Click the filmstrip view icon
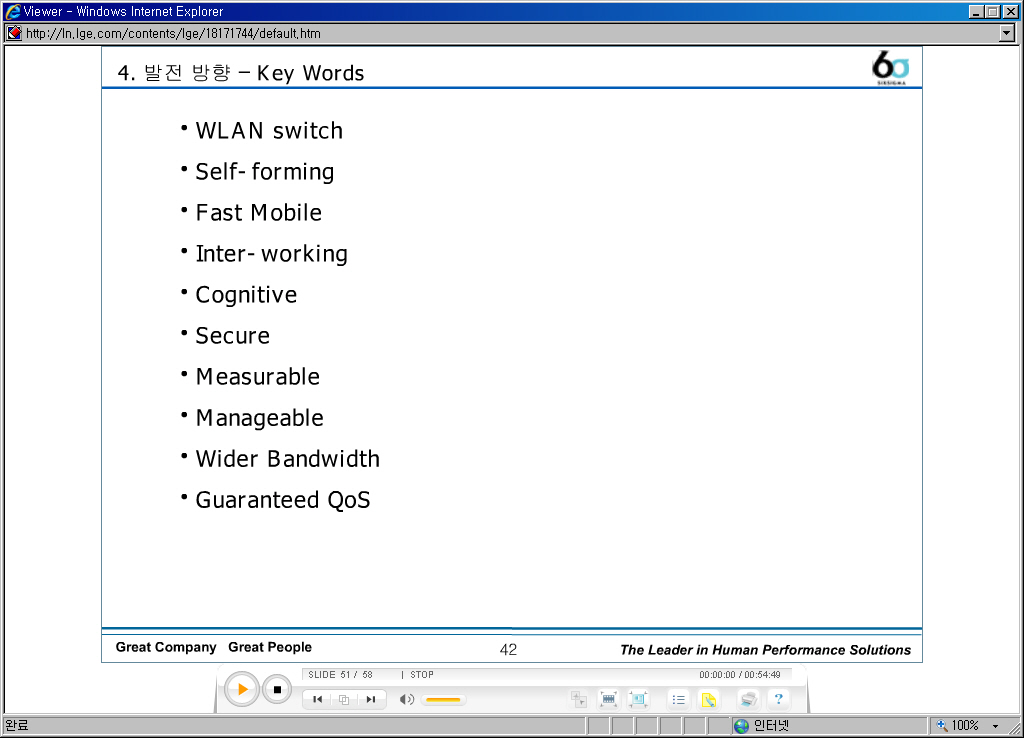 (608, 700)
